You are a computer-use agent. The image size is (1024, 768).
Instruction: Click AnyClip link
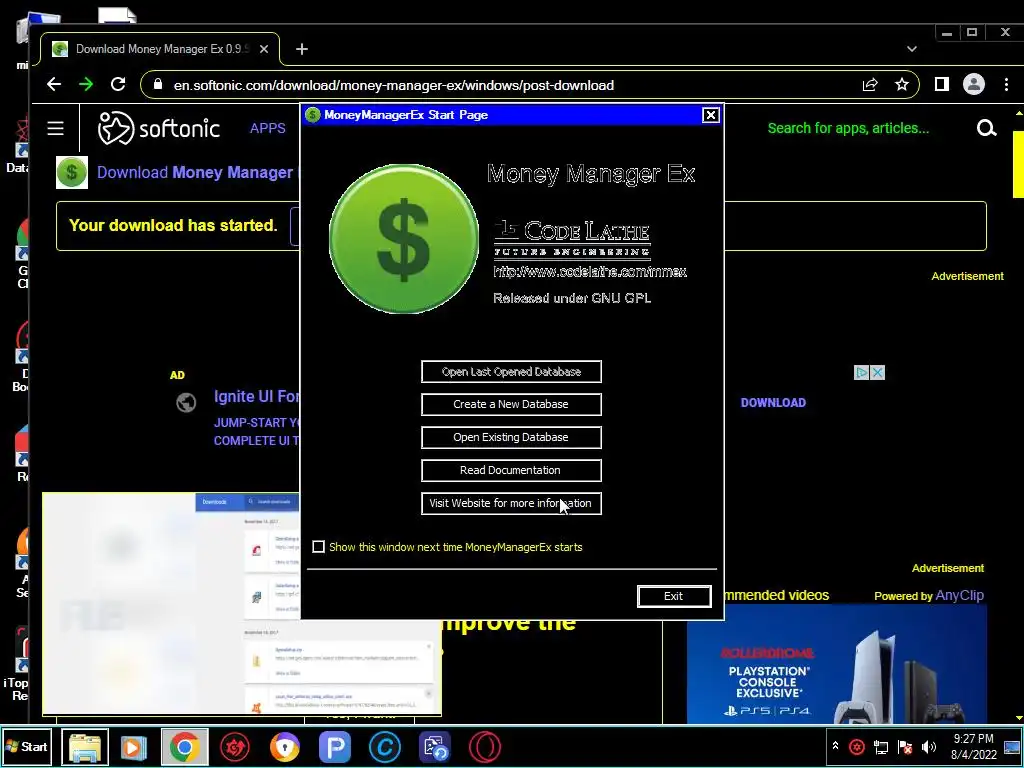(x=959, y=596)
